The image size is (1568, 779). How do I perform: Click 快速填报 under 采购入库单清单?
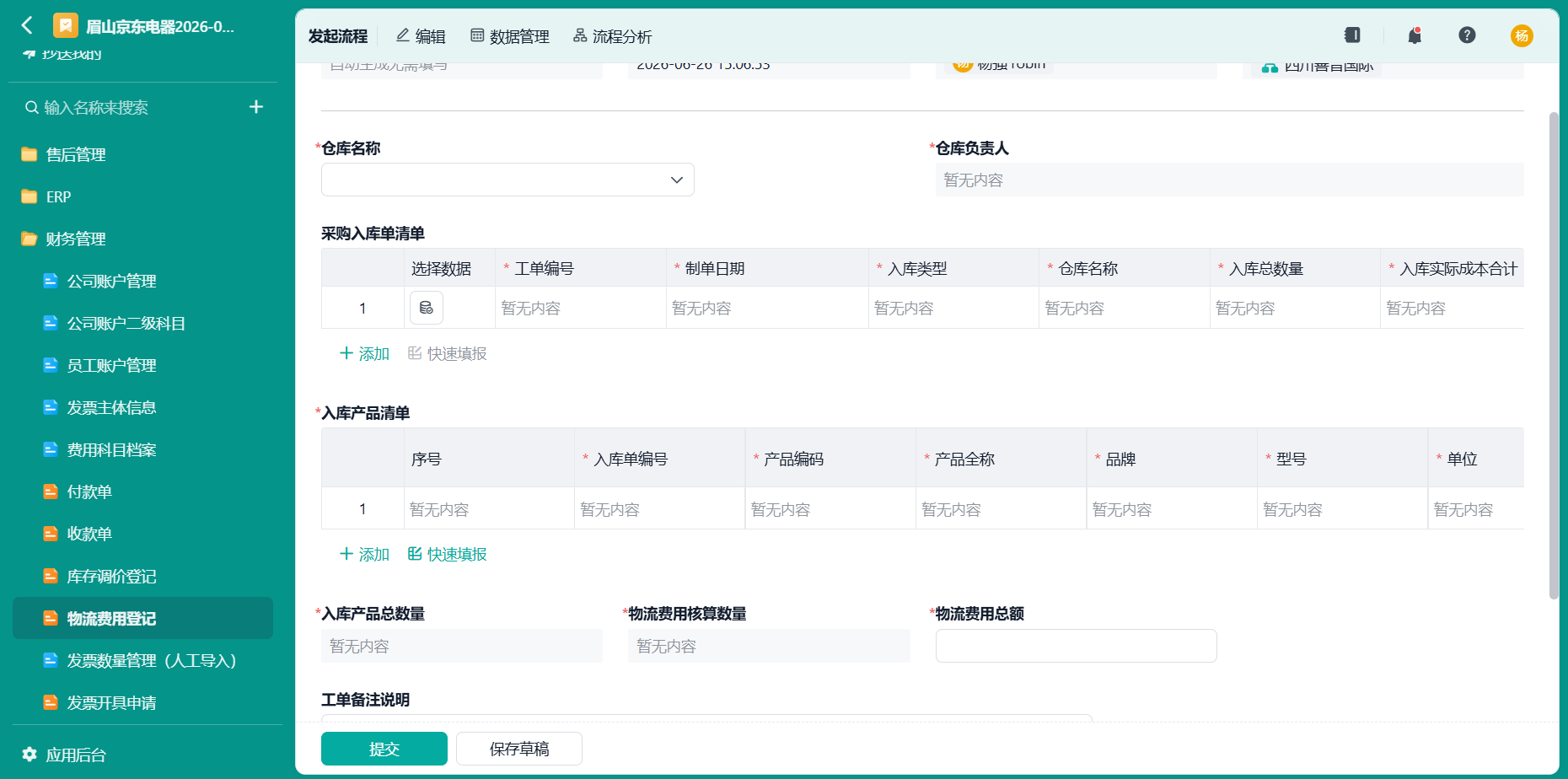tap(448, 353)
